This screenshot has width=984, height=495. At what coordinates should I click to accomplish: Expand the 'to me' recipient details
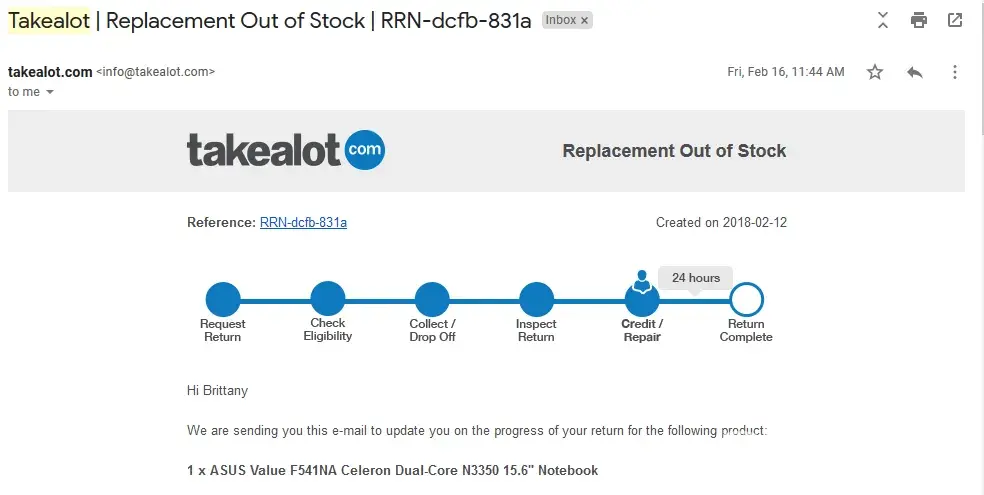pyautogui.click(x=50, y=92)
